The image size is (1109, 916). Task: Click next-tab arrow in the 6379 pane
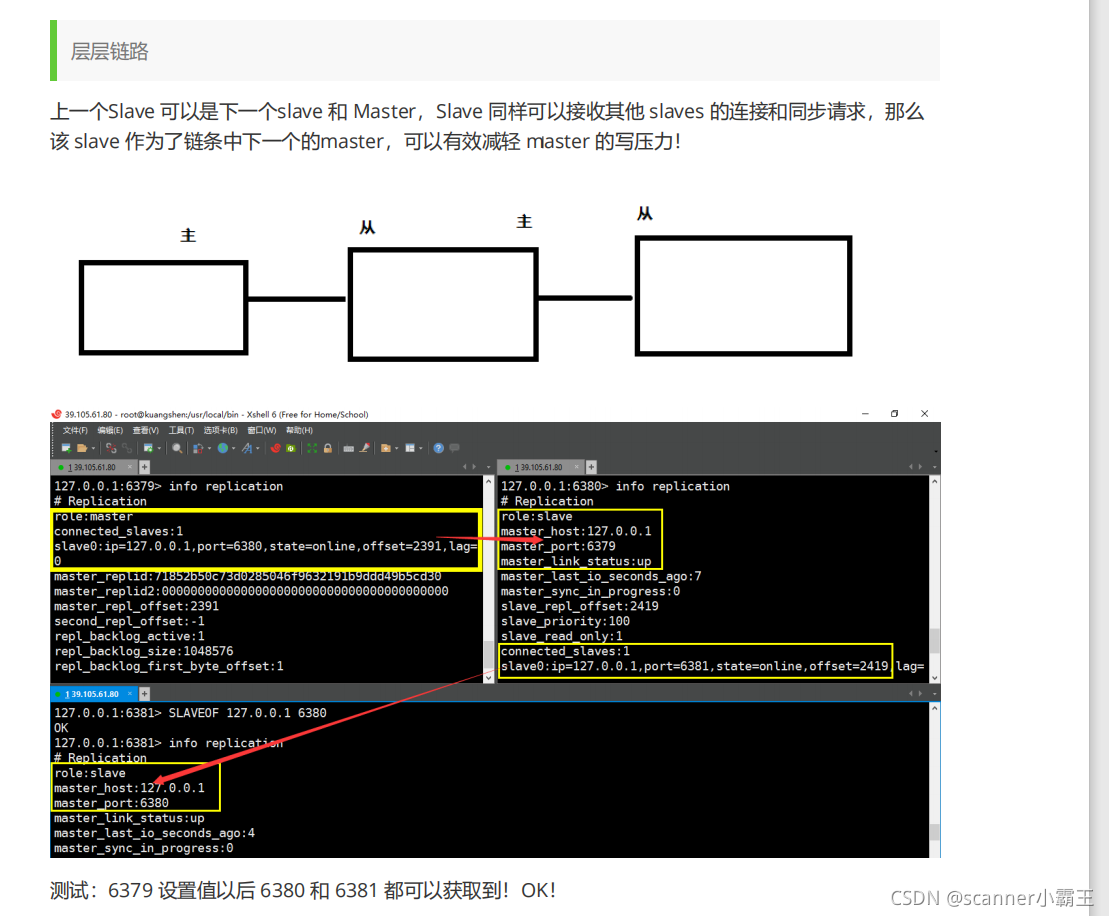(x=474, y=468)
